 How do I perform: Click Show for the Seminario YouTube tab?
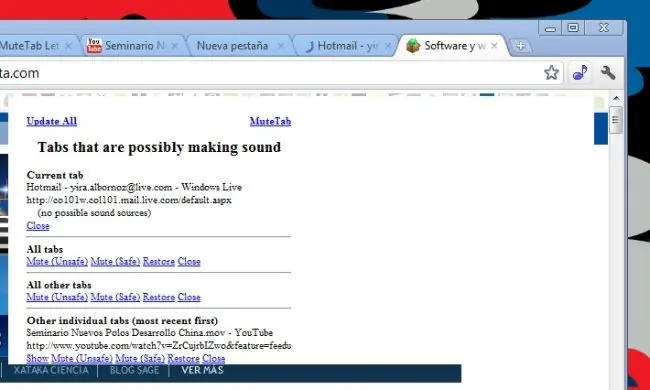(37, 359)
